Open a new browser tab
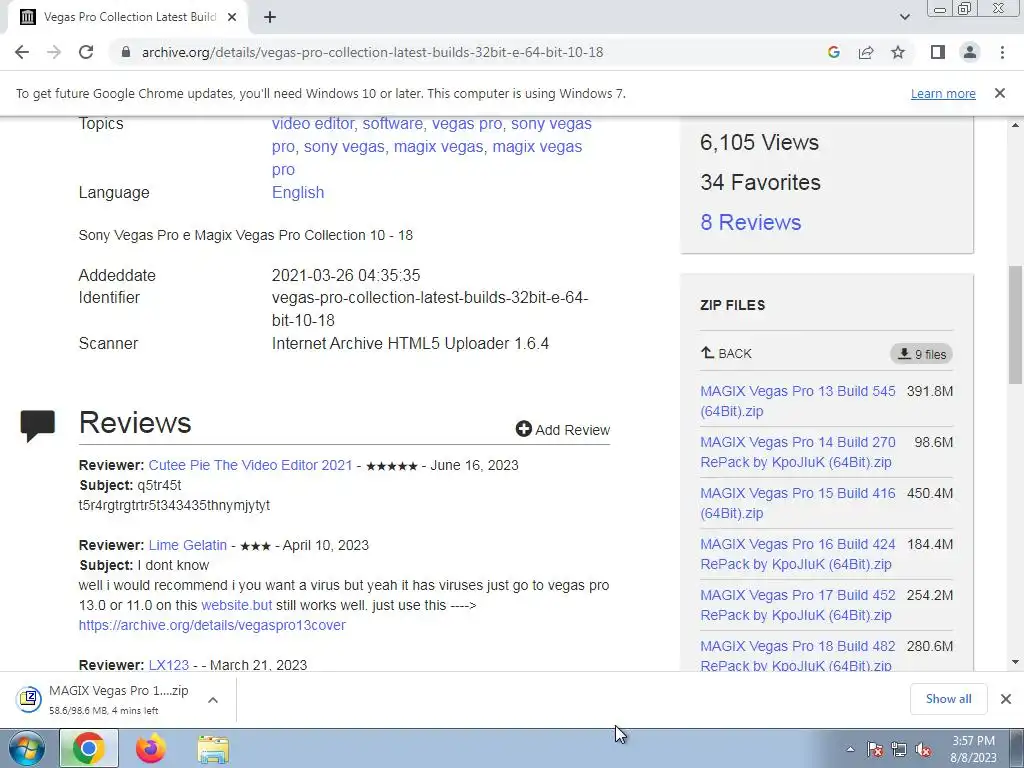This screenshot has width=1024, height=768. pyautogui.click(x=270, y=17)
